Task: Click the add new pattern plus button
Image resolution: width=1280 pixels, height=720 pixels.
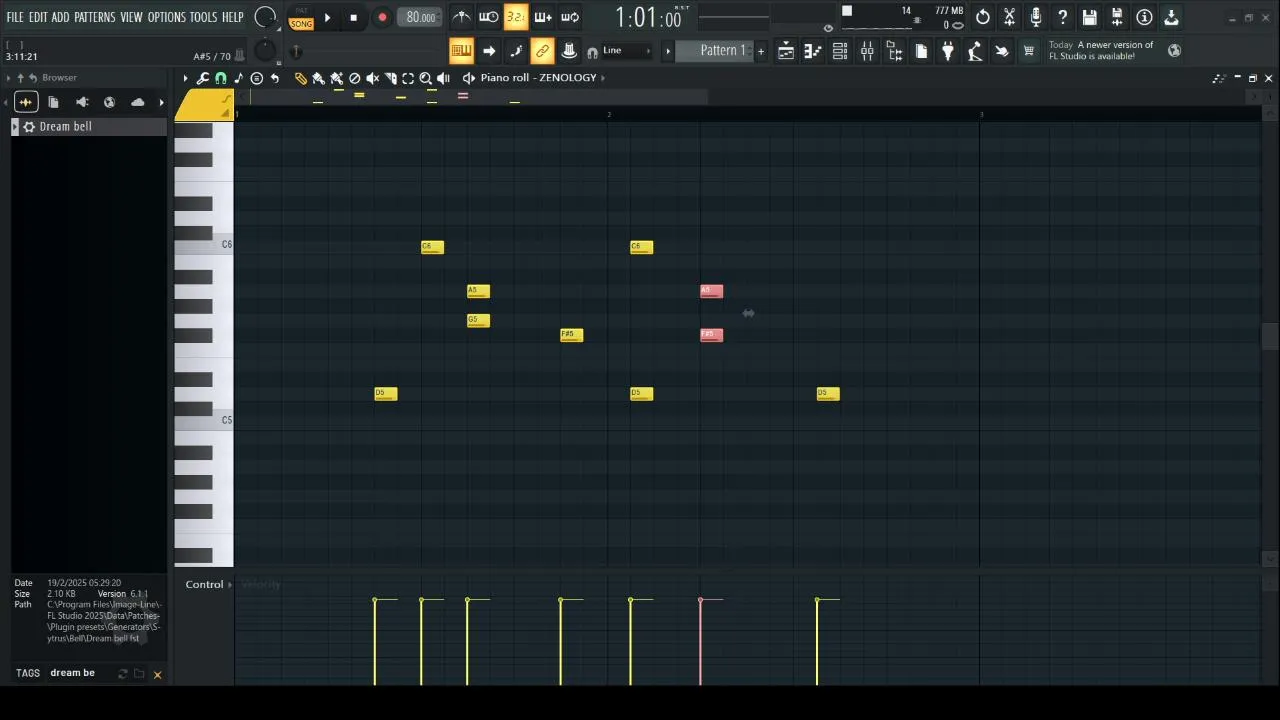Action: coord(761,51)
